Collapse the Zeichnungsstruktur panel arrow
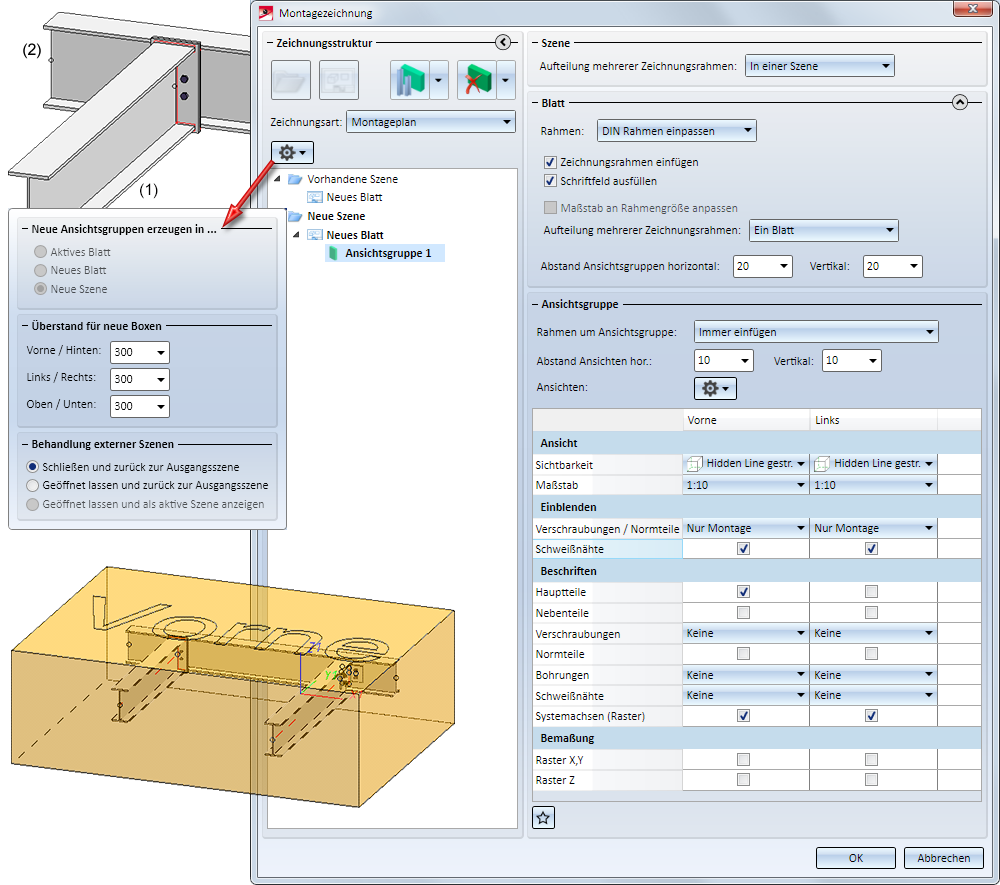The image size is (1000, 885). click(x=503, y=42)
